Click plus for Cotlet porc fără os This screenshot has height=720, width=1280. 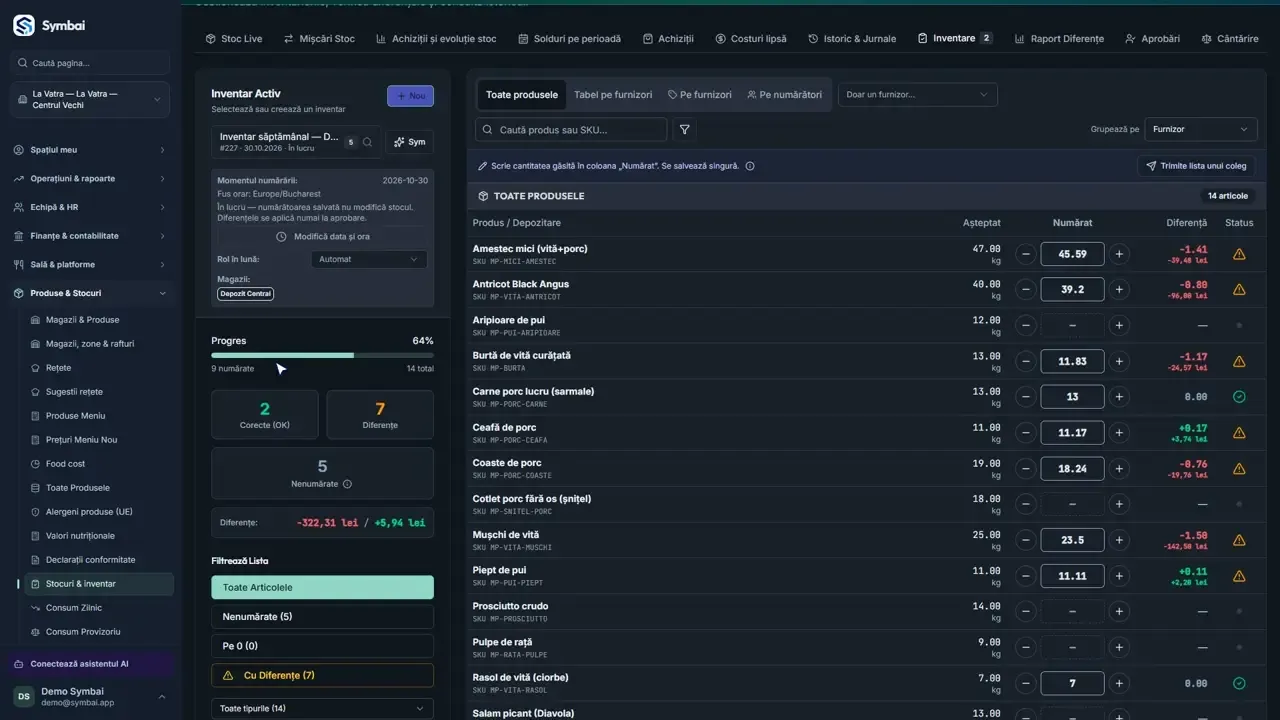tap(1119, 504)
